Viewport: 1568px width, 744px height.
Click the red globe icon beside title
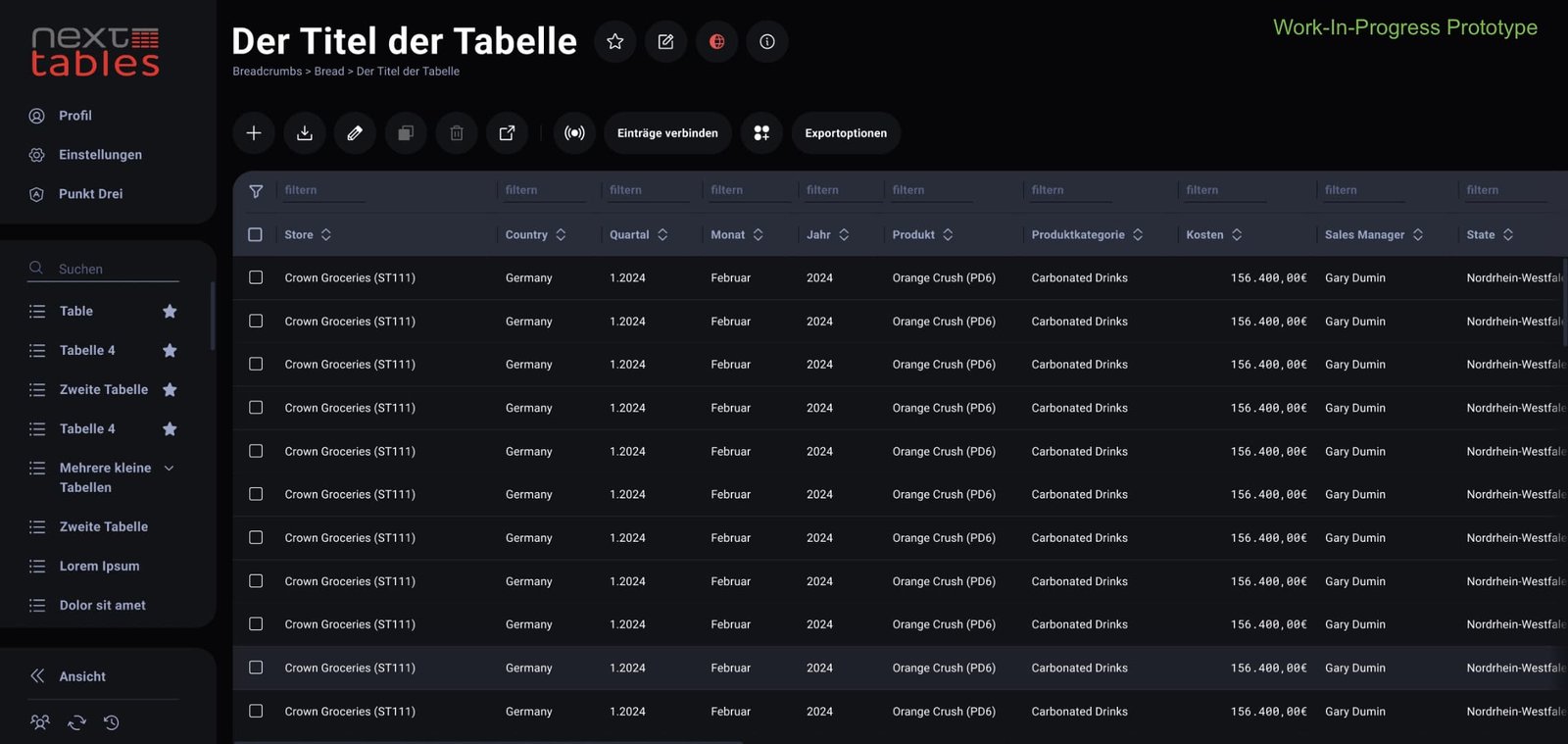pos(716,42)
